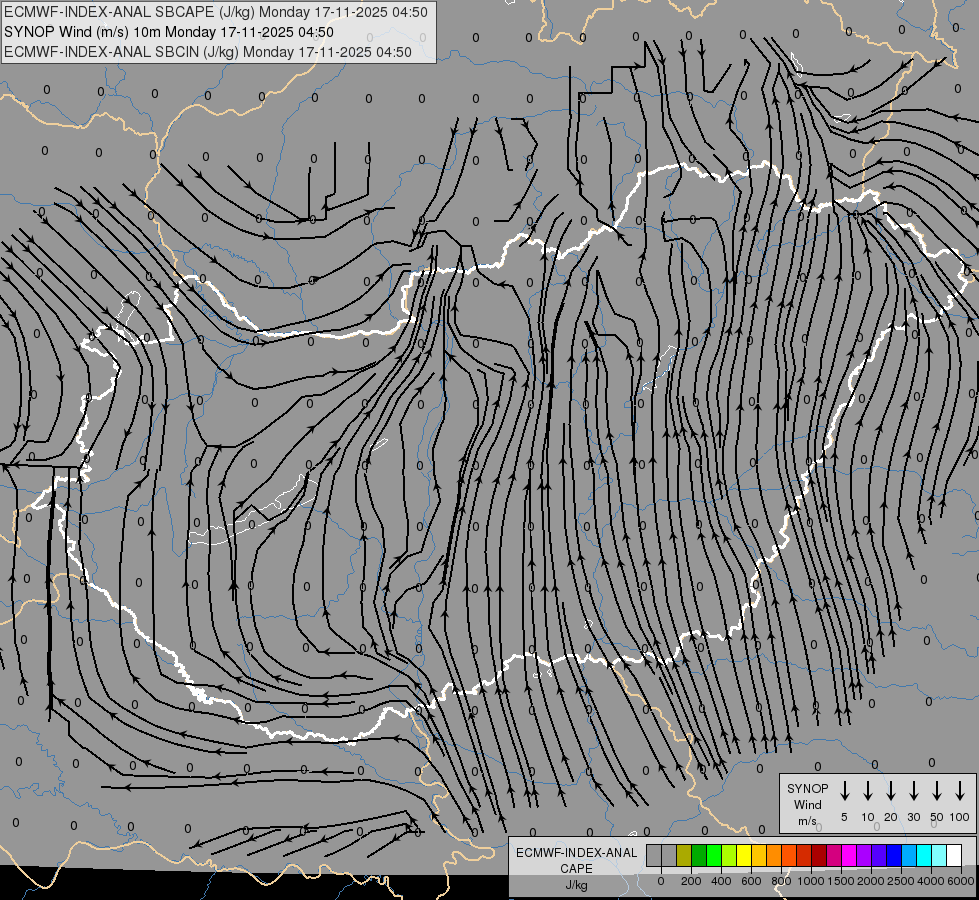979x900 pixels.
Task: Pick the lime yellow-green CAPE swatch
Action: point(729,855)
